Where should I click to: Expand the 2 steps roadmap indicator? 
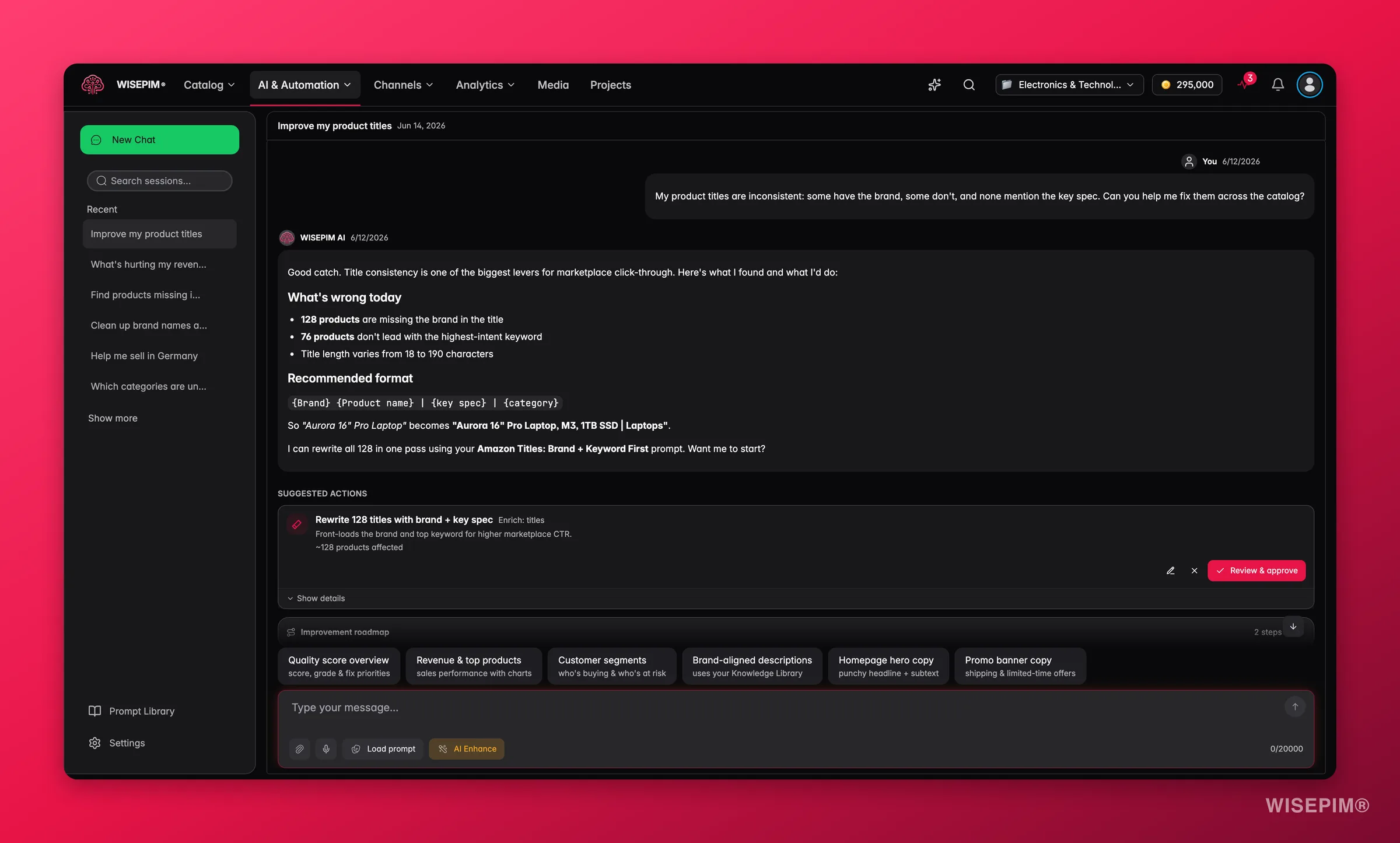pyautogui.click(x=1267, y=632)
